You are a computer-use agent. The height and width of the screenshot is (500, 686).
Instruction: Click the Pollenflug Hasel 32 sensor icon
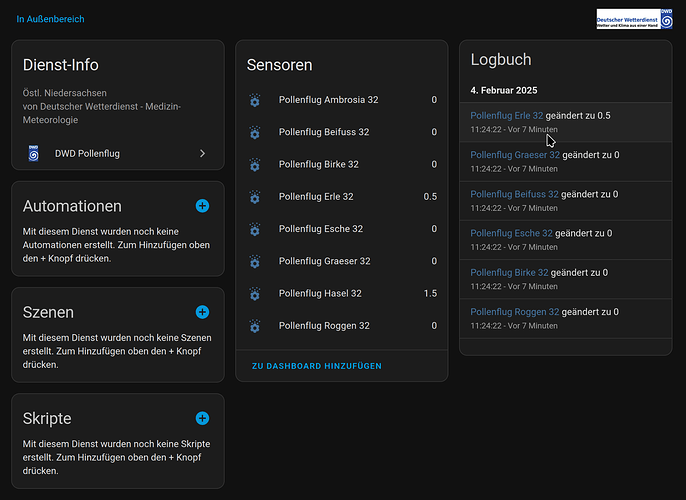[255, 294]
